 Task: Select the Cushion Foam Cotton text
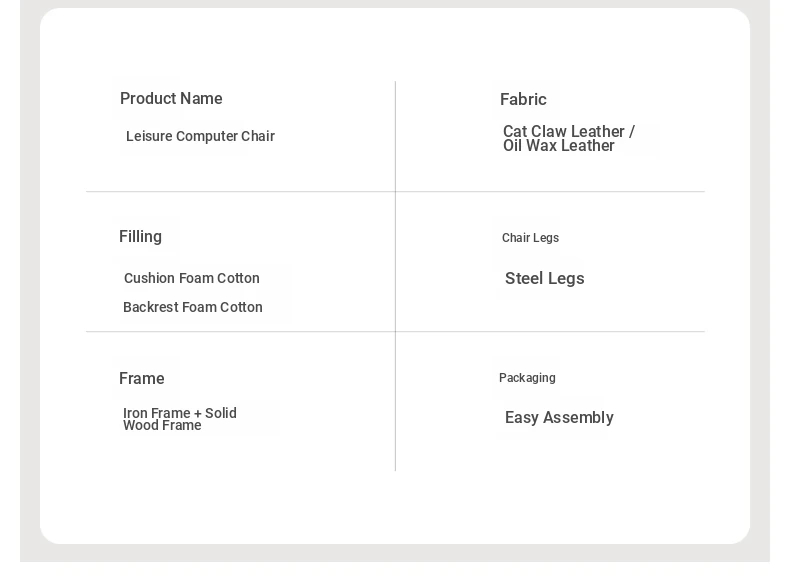(191, 278)
